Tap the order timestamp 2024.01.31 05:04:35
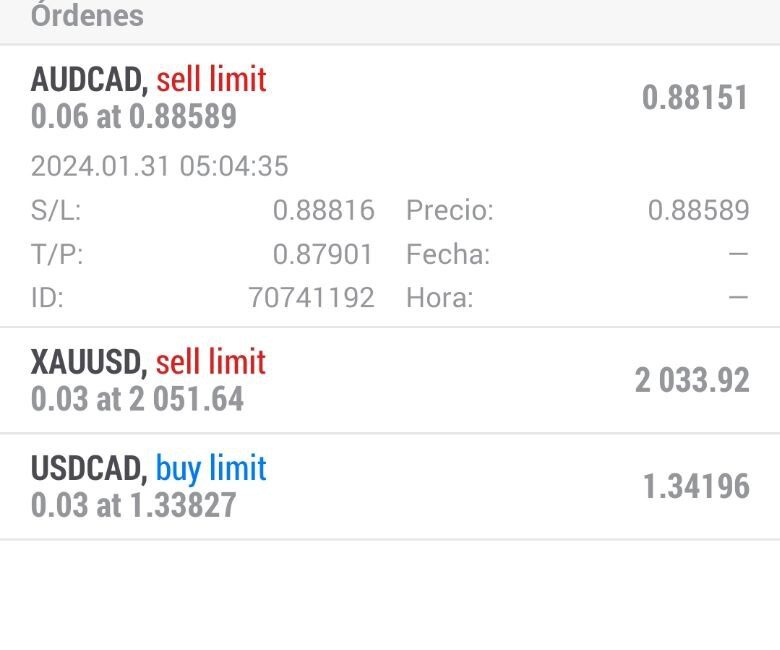780x650 pixels. [x=159, y=166]
